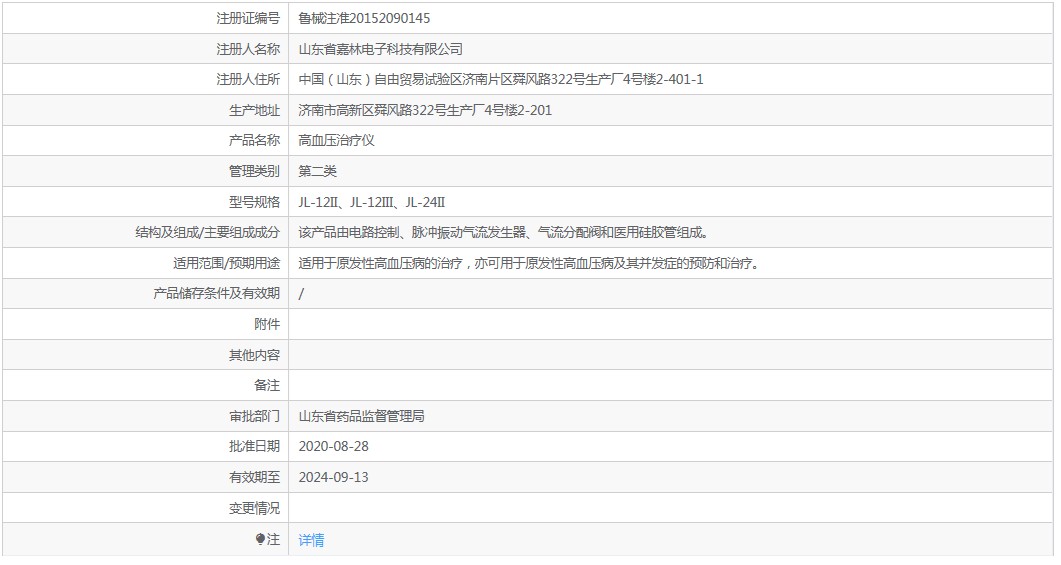
Task: Select approval date 2020-08-28
Action: (x=334, y=447)
